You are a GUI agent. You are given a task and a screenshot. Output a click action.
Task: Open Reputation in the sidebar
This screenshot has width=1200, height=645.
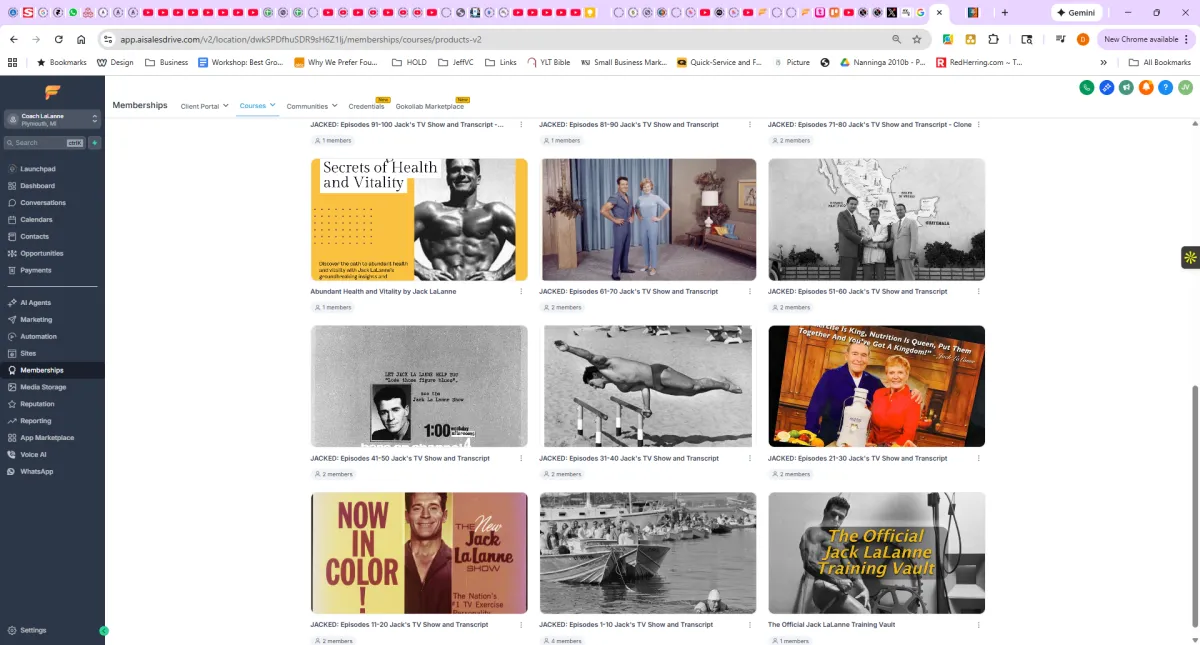[37, 404]
